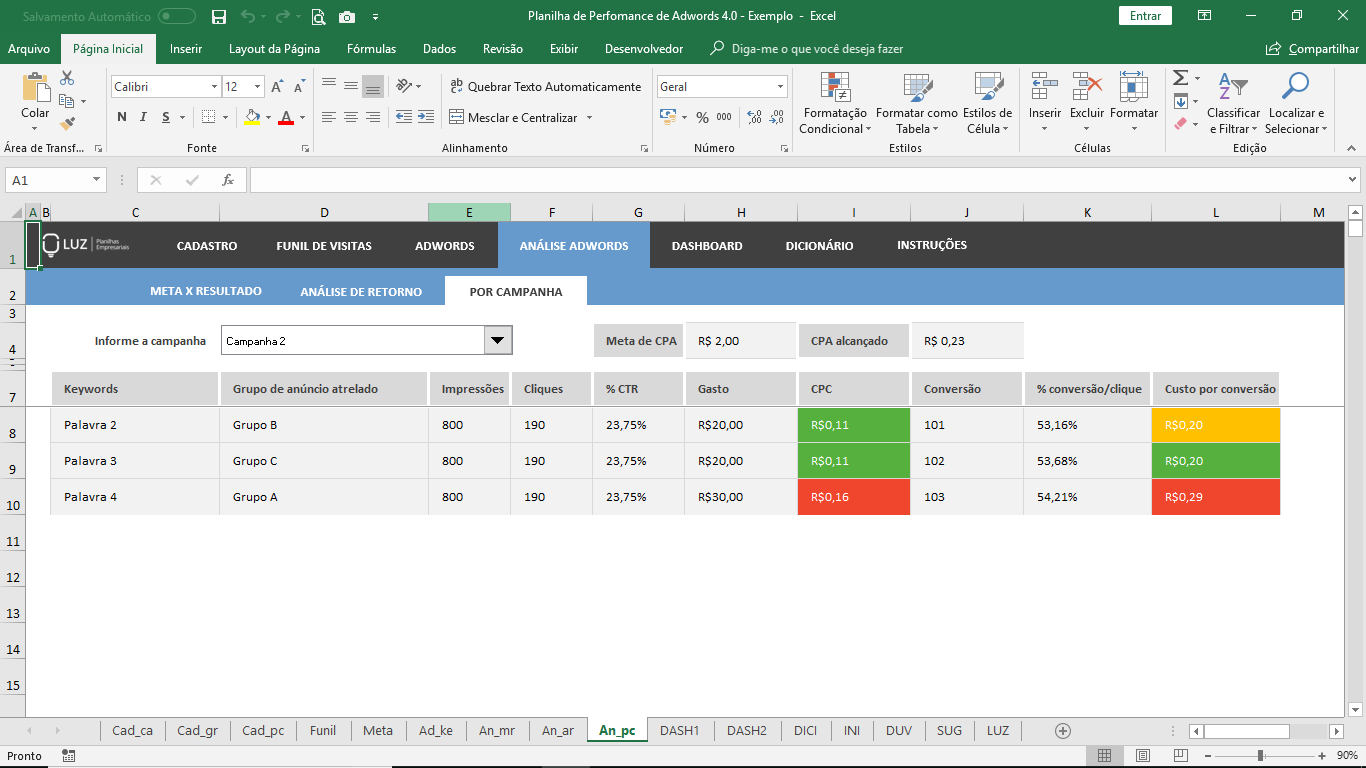Click Classificar e Filtrar icon
Screen dimensions: 1366x768
(x=1234, y=88)
